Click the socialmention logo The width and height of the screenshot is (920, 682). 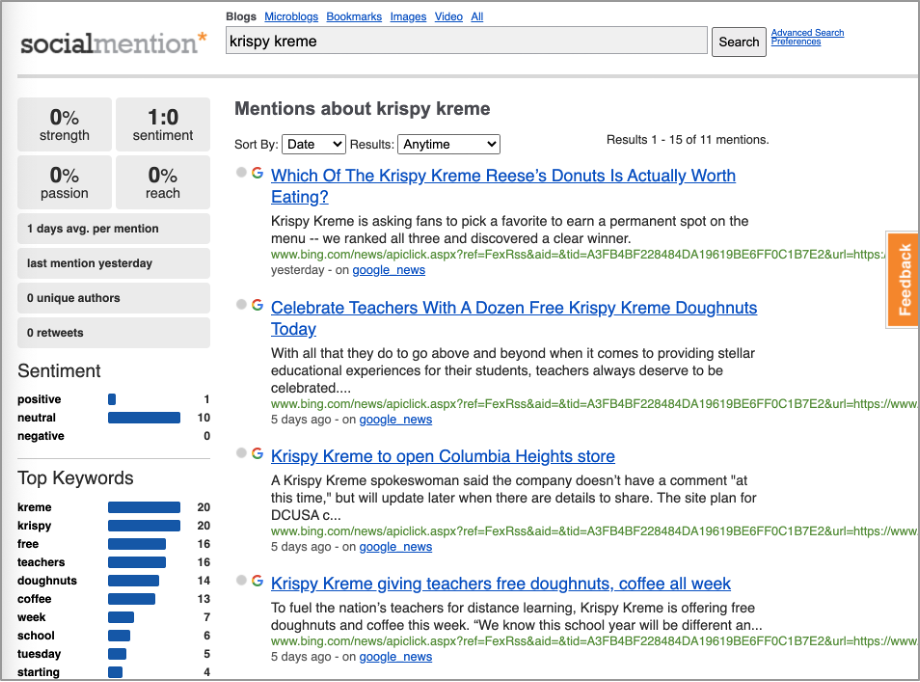tap(113, 43)
